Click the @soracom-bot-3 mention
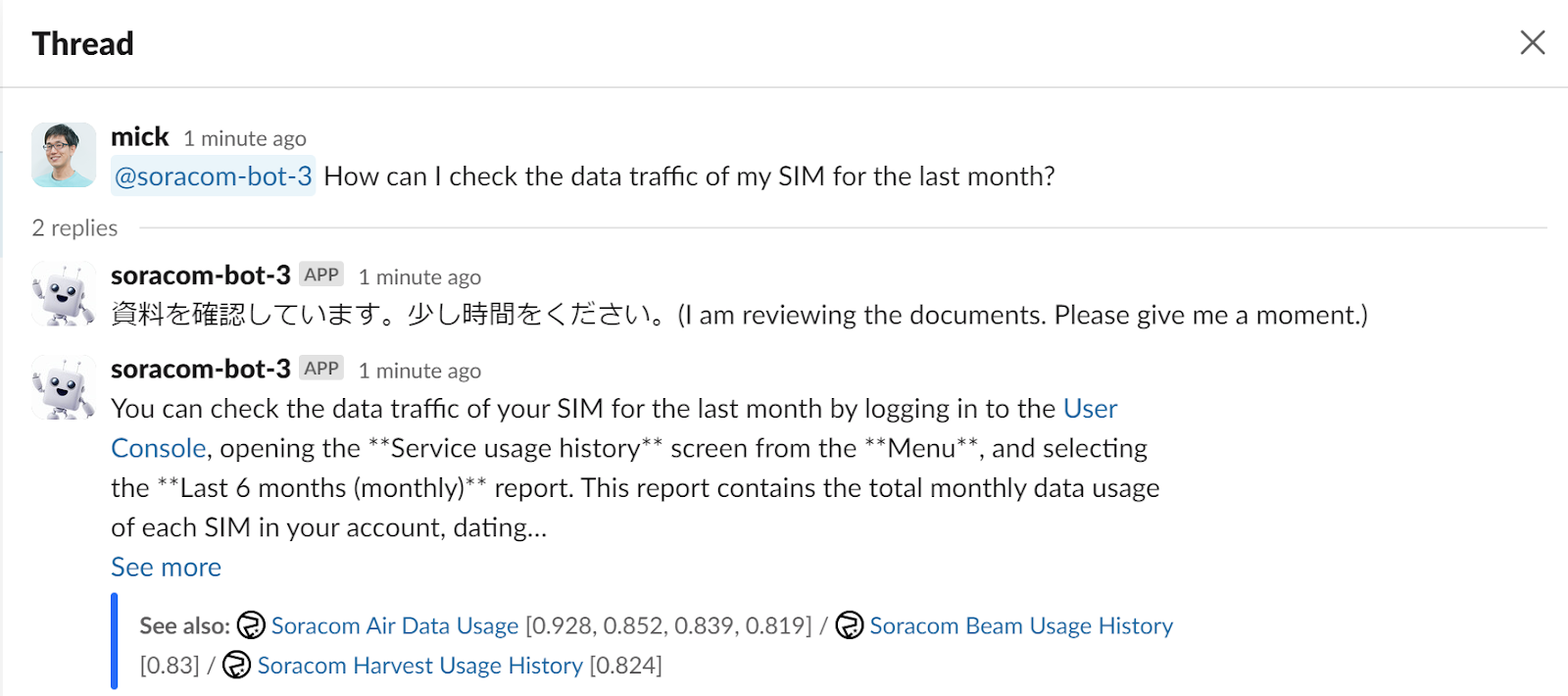The image size is (1568, 696). (x=213, y=176)
